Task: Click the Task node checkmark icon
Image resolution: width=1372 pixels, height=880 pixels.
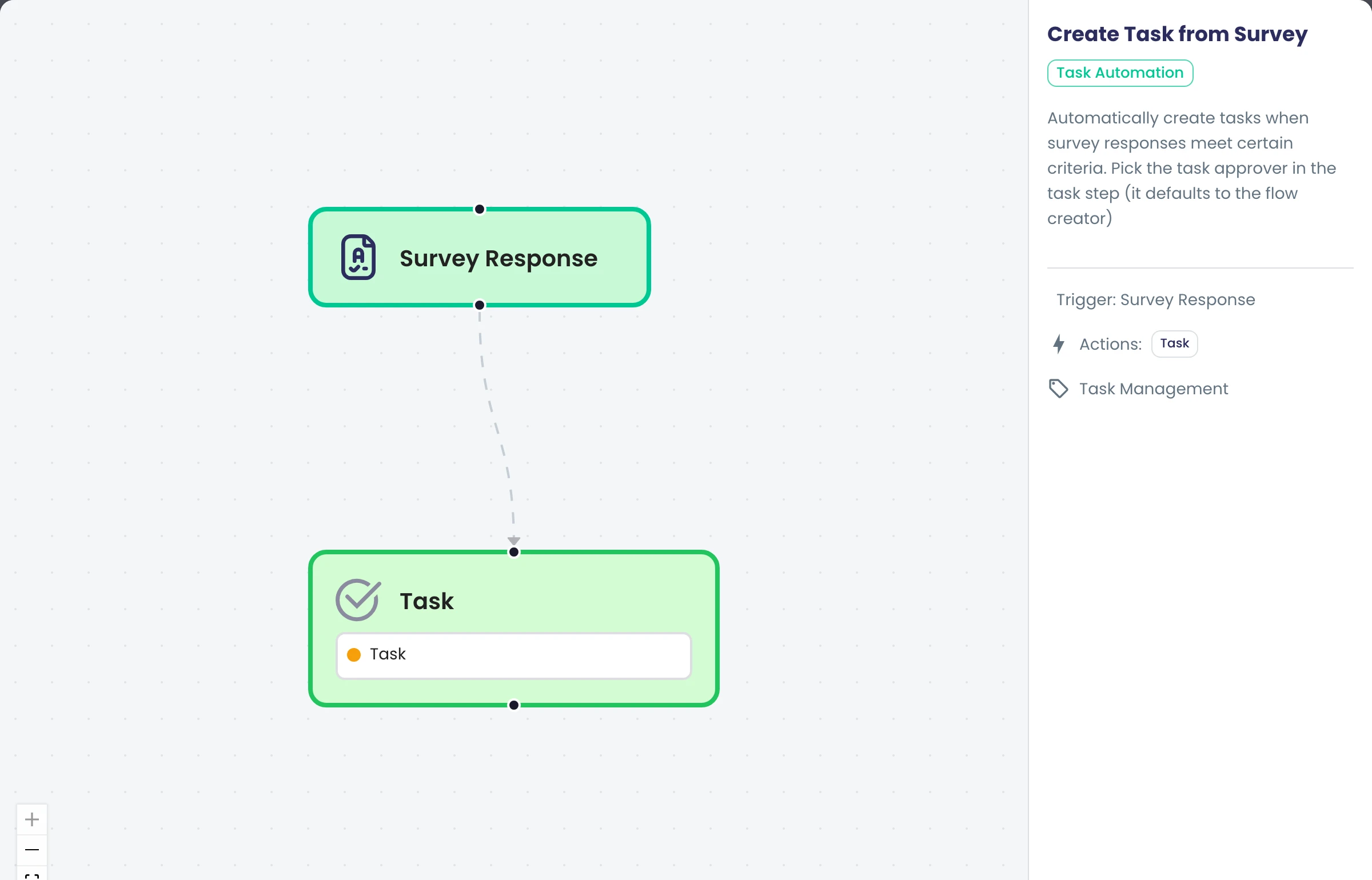Action: pyautogui.click(x=358, y=600)
